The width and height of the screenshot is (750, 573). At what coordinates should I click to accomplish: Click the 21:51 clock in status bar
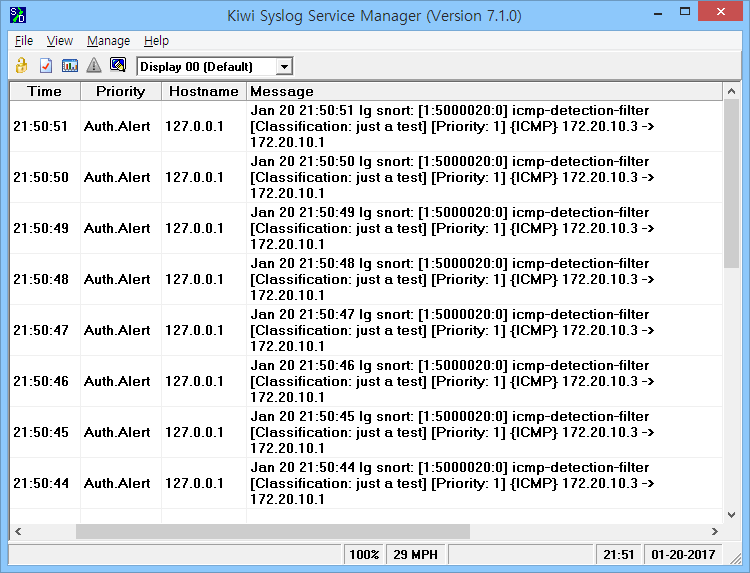point(618,555)
